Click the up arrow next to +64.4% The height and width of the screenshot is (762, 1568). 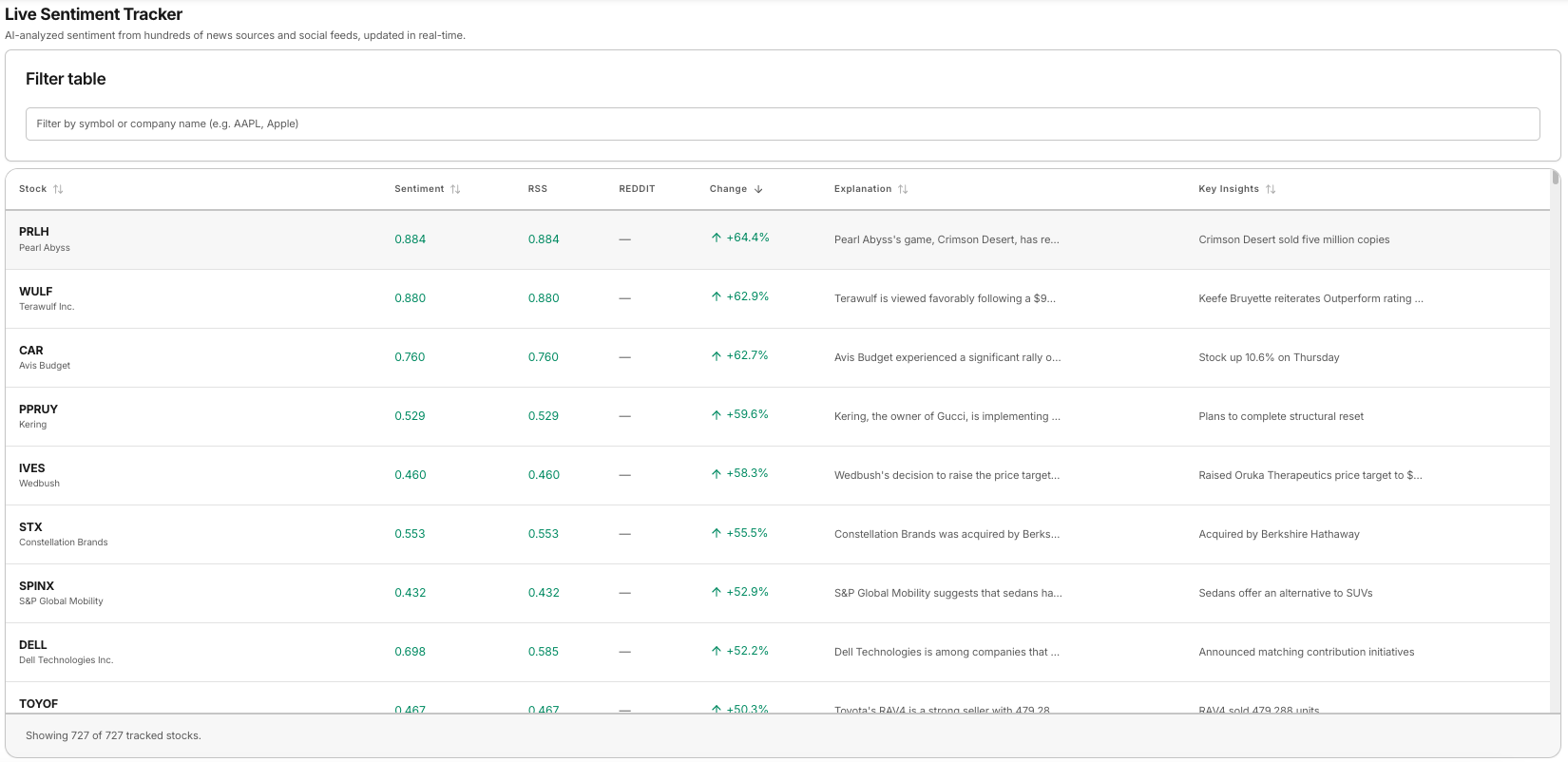point(717,238)
